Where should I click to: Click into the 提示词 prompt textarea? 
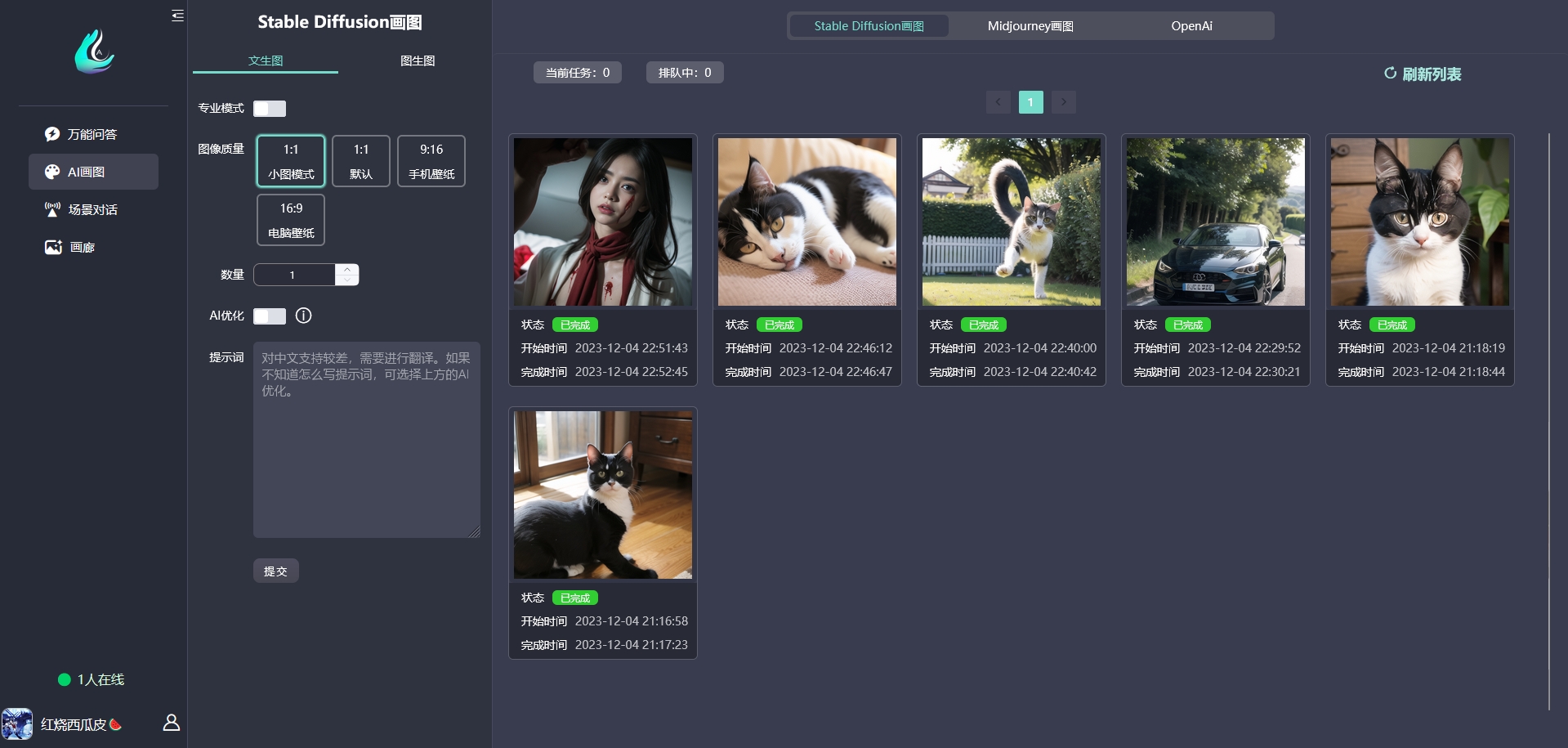(367, 440)
